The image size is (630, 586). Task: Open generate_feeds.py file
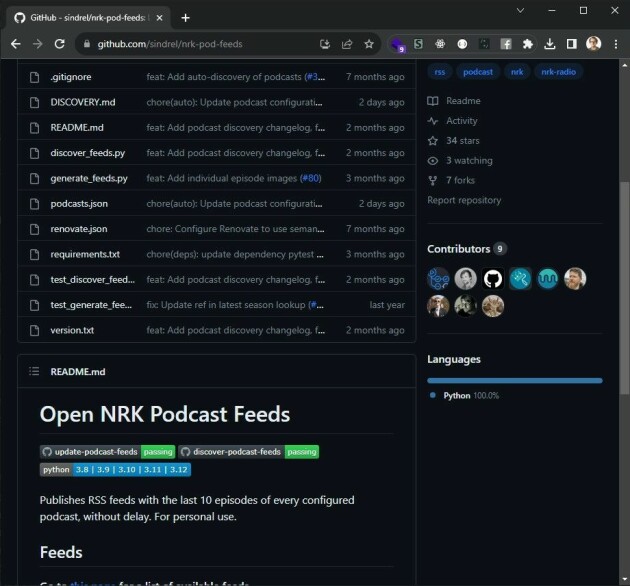[89, 178]
